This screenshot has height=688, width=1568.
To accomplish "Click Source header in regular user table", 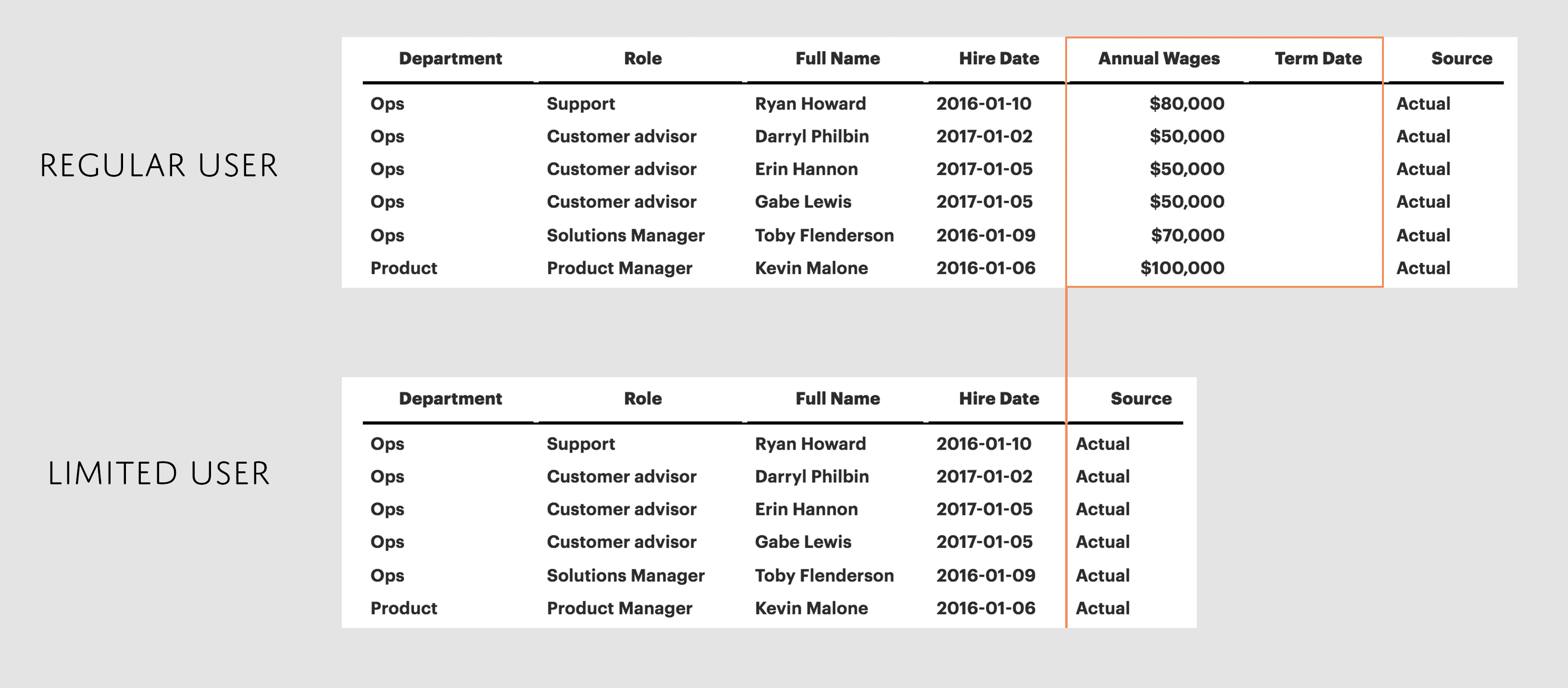I will (1461, 59).
